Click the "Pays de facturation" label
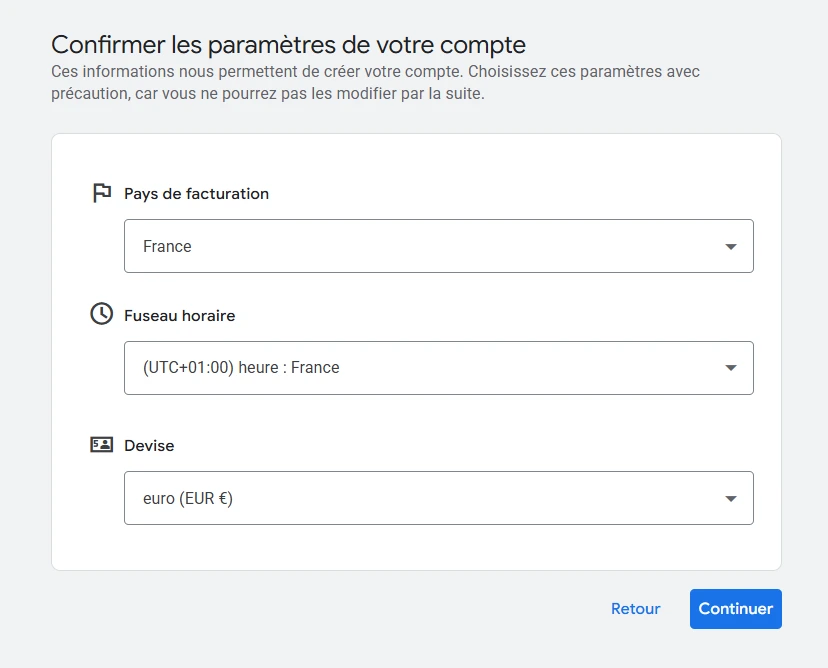The image size is (828, 668). pos(196,194)
